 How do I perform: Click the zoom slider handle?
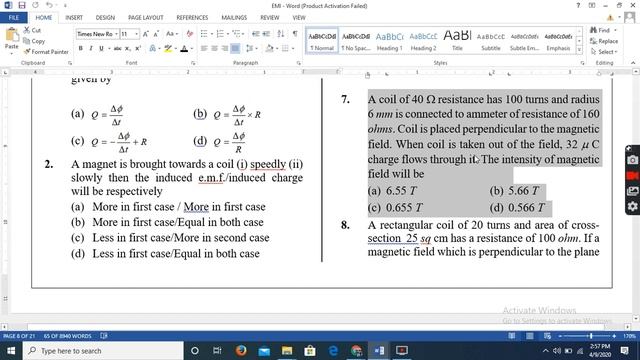pyautogui.click(x=591, y=336)
